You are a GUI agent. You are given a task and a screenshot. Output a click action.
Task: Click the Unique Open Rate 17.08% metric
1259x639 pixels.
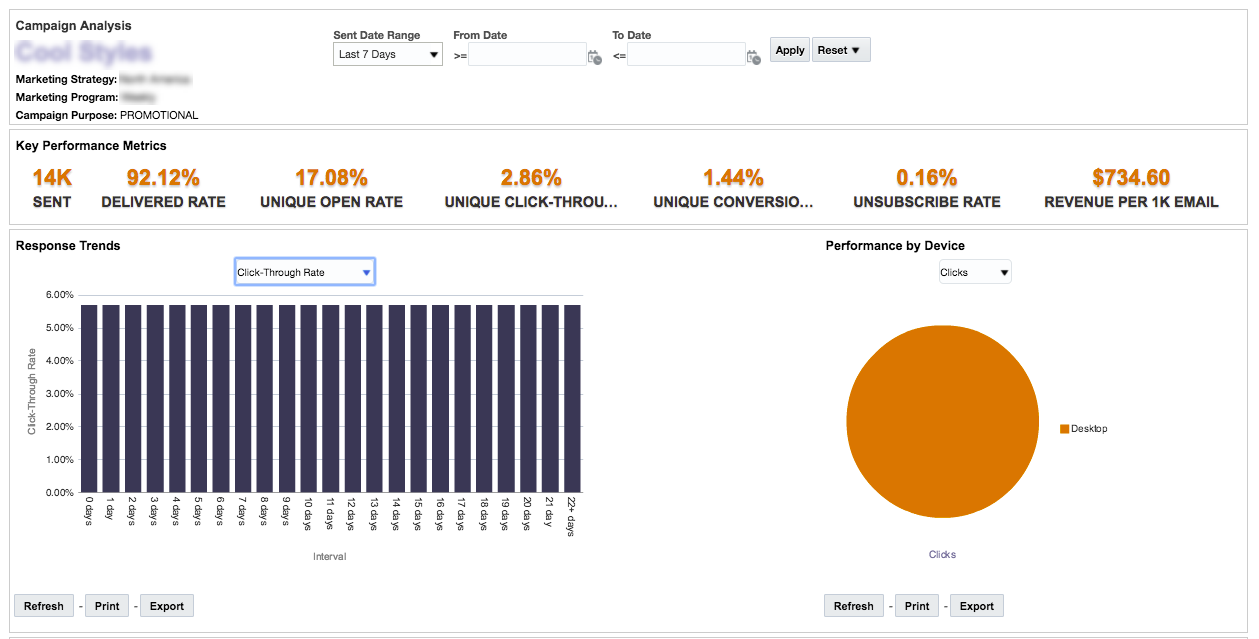[331, 178]
